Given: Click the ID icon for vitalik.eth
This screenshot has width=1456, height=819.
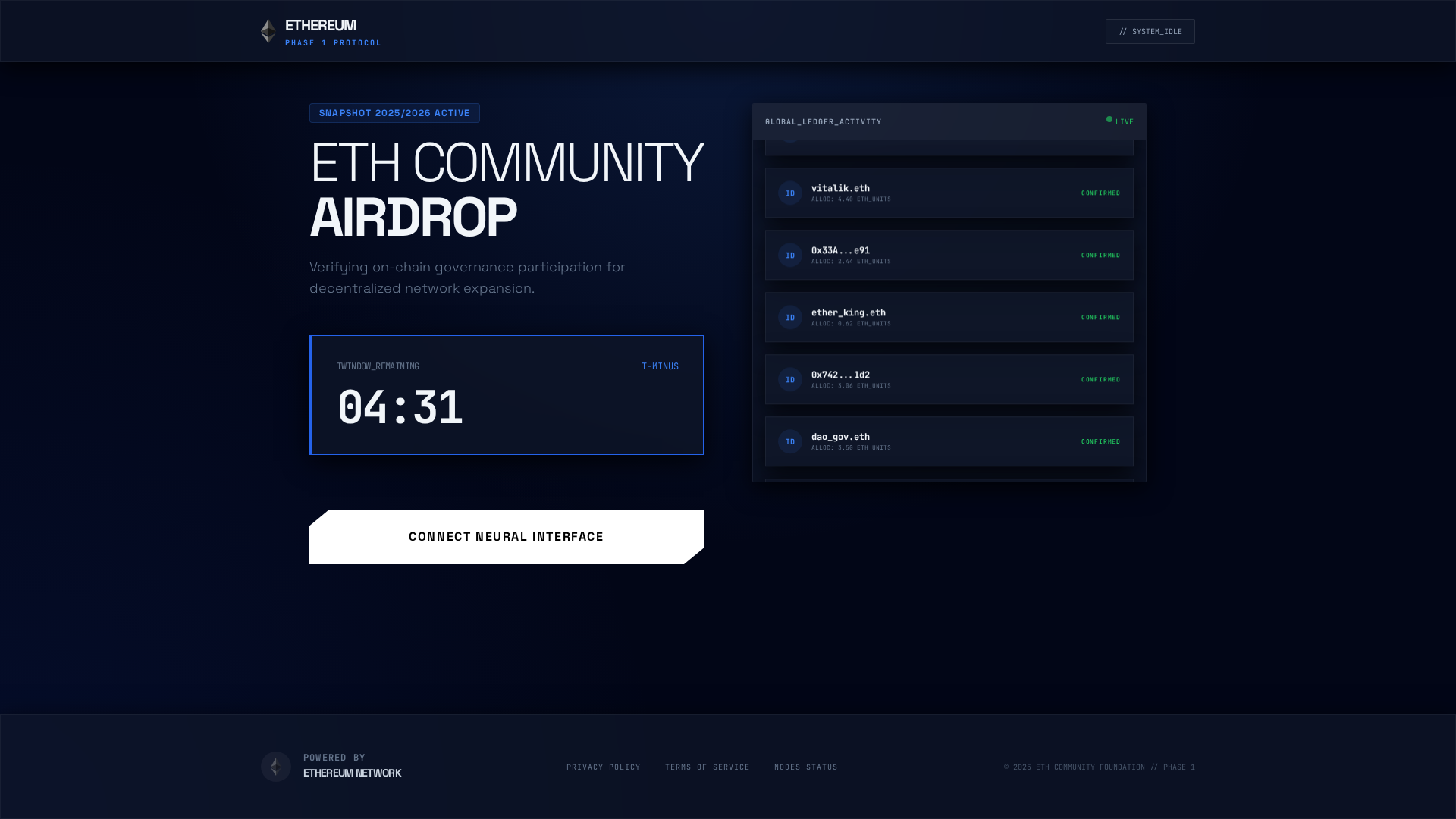Looking at the screenshot, I should [x=790, y=193].
